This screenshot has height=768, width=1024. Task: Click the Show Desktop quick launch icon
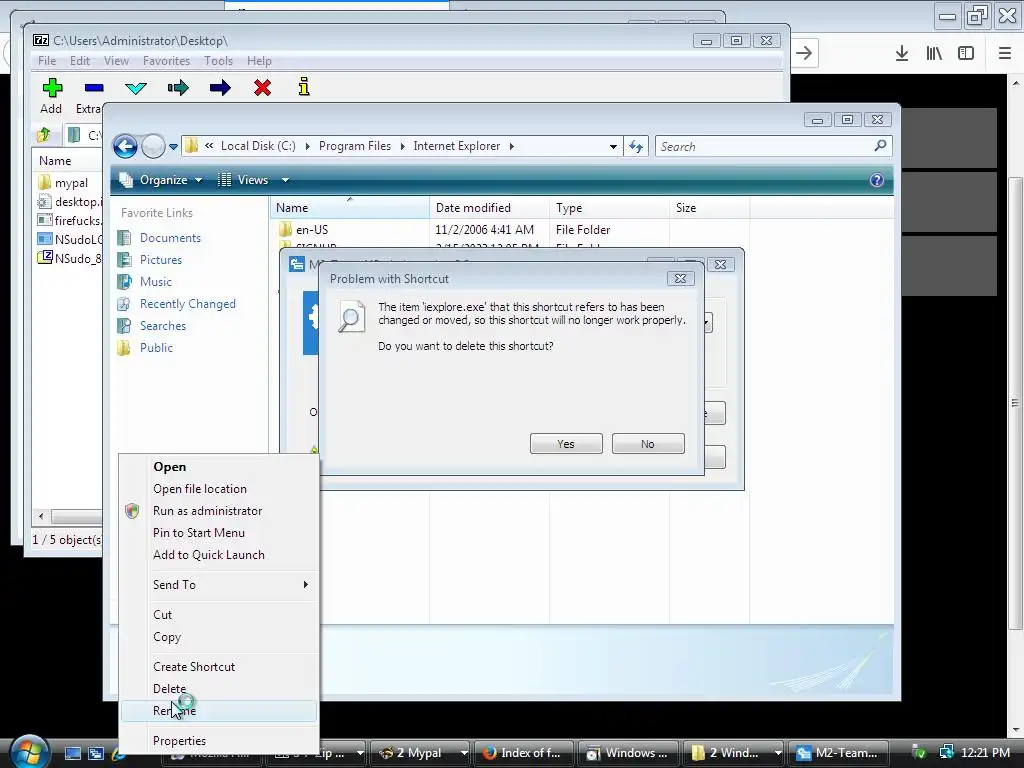click(x=72, y=753)
